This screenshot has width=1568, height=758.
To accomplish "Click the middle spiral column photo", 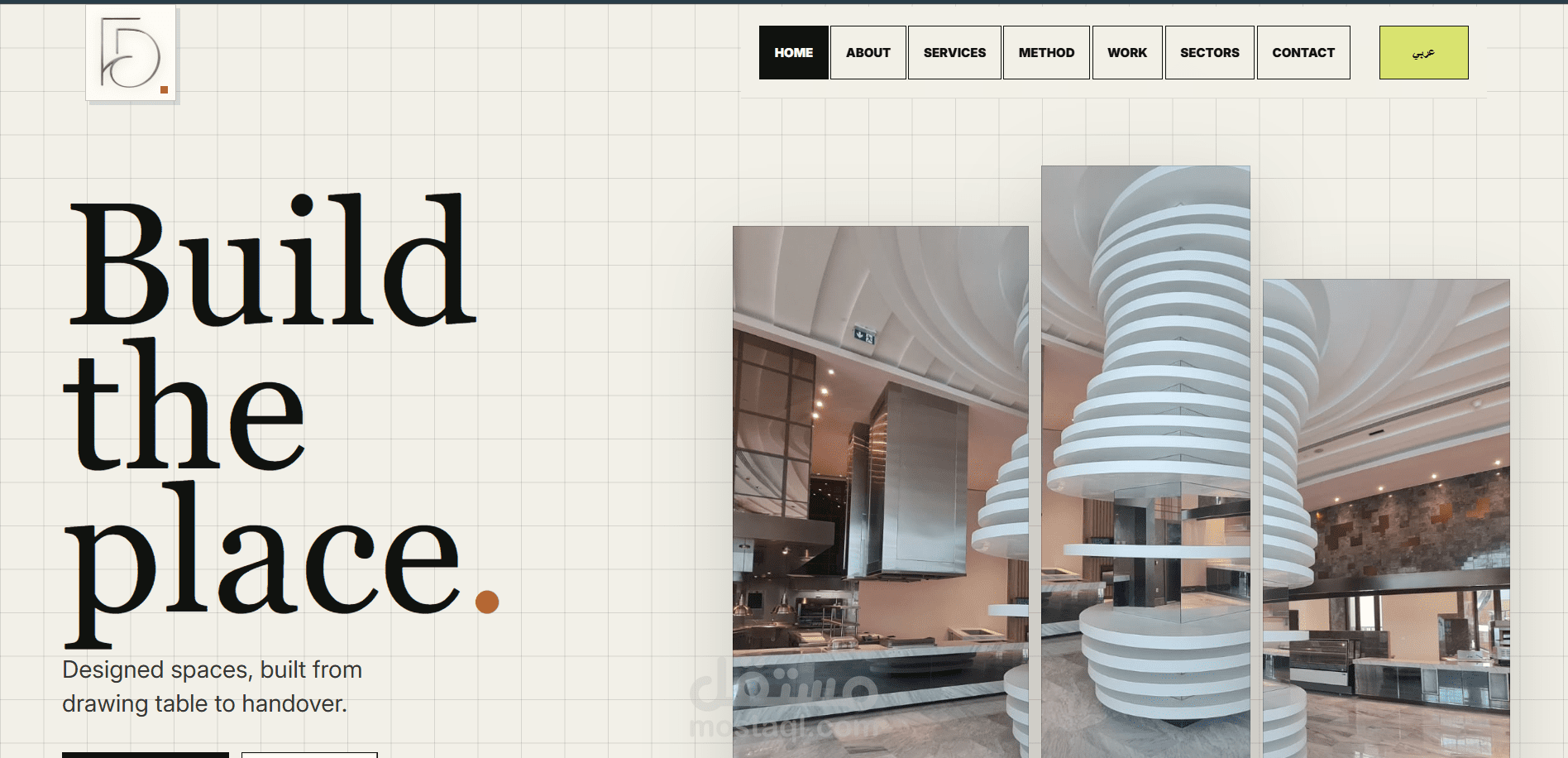I will [1145, 462].
